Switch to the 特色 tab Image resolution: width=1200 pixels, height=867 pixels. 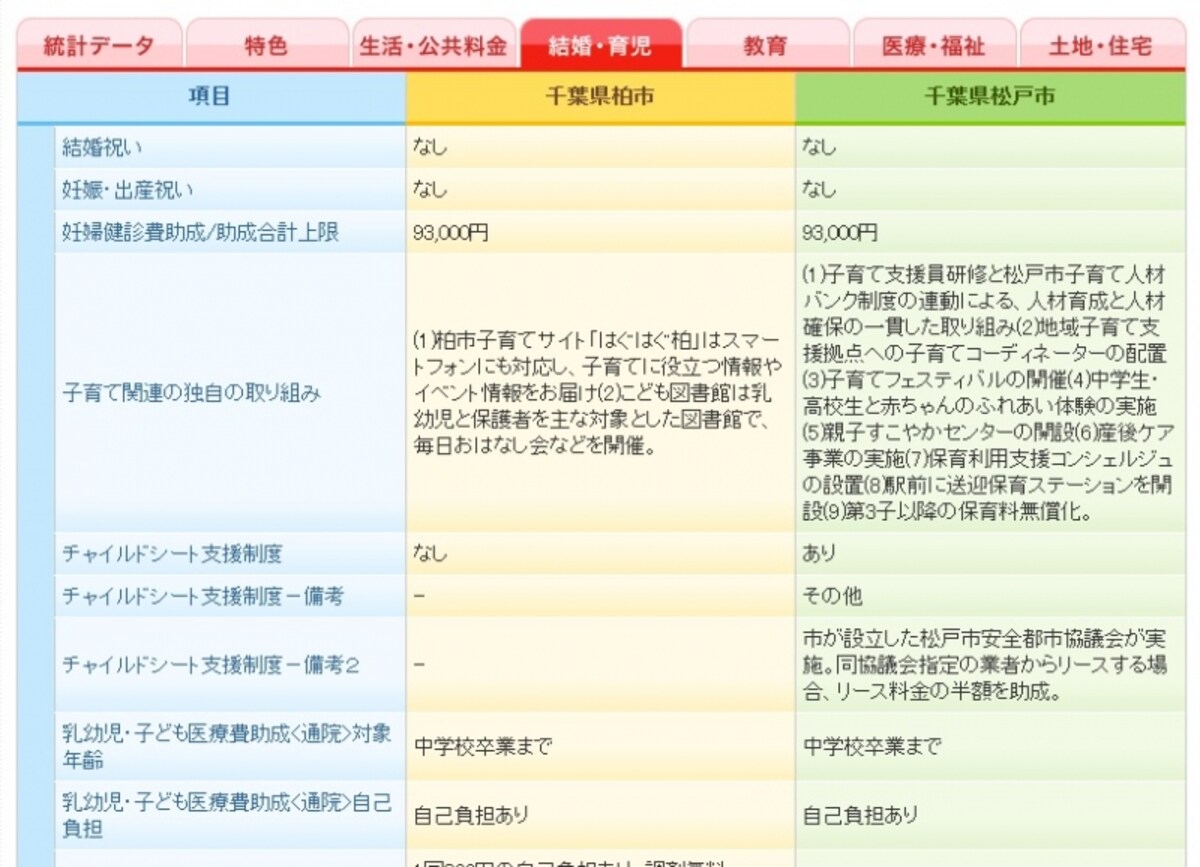pos(266,45)
